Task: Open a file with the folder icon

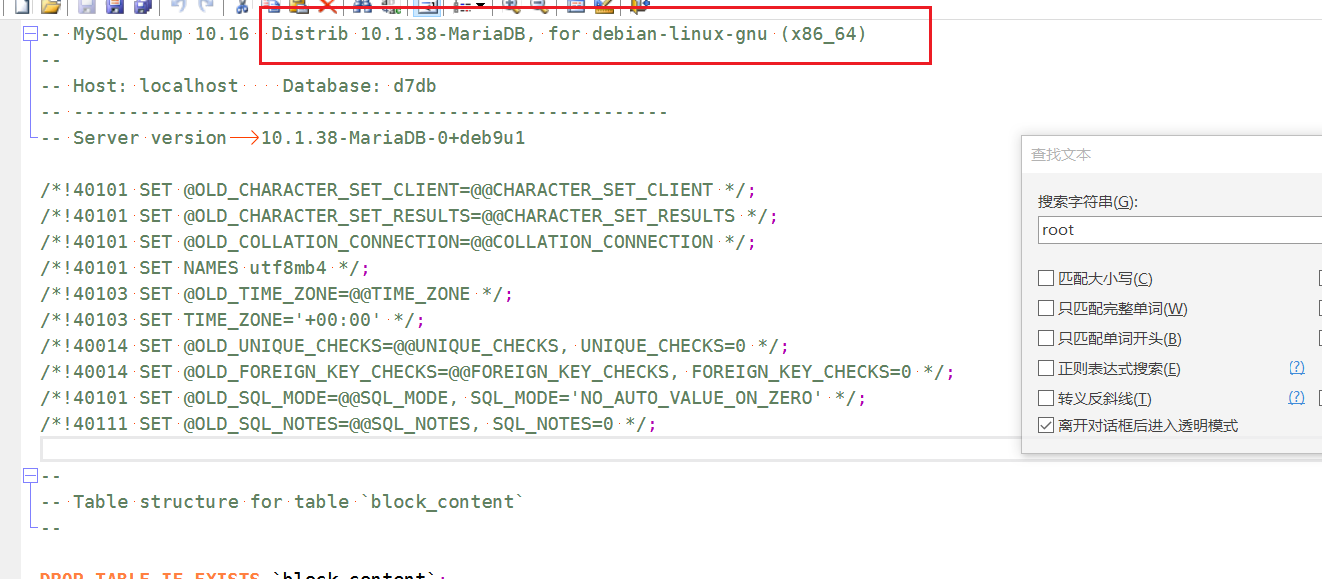Action: pyautogui.click(x=50, y=6)
